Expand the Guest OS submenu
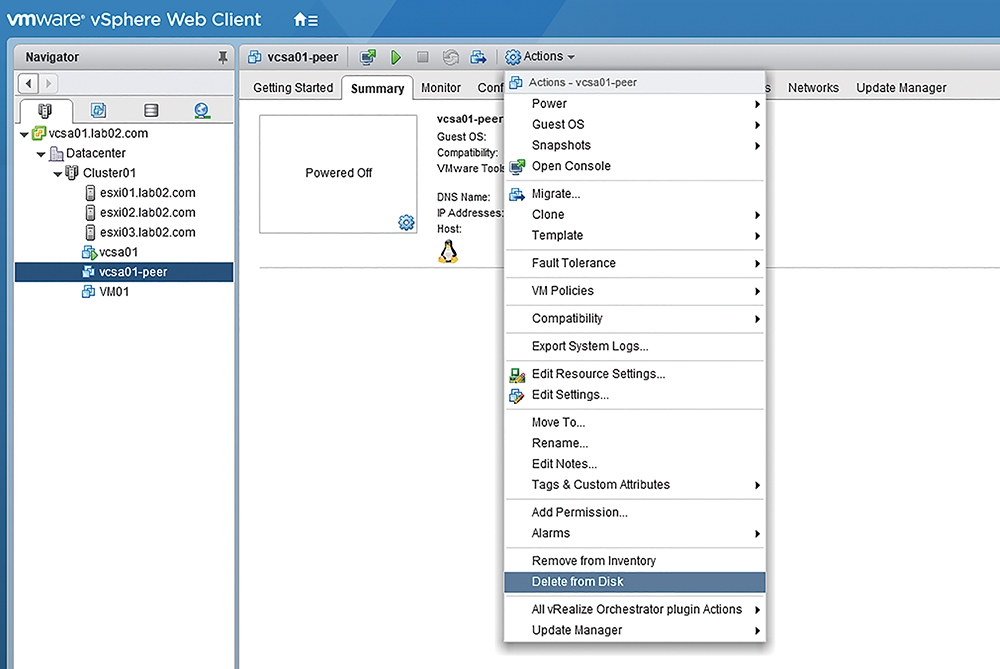This screenshot has width=1000, height=669. tap(635, 124)
